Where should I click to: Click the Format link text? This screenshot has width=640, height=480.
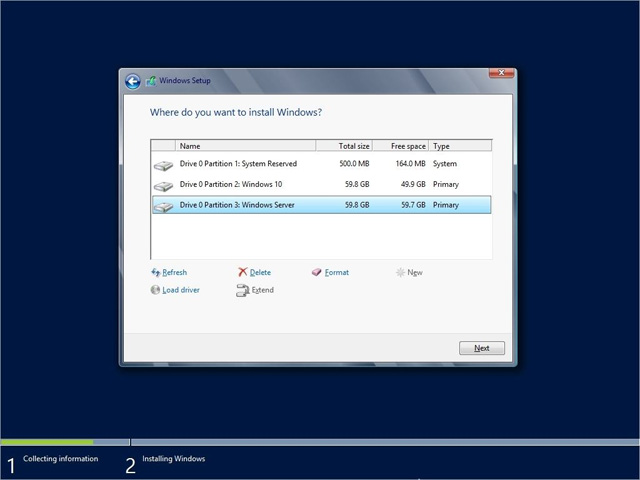[337, 272]
